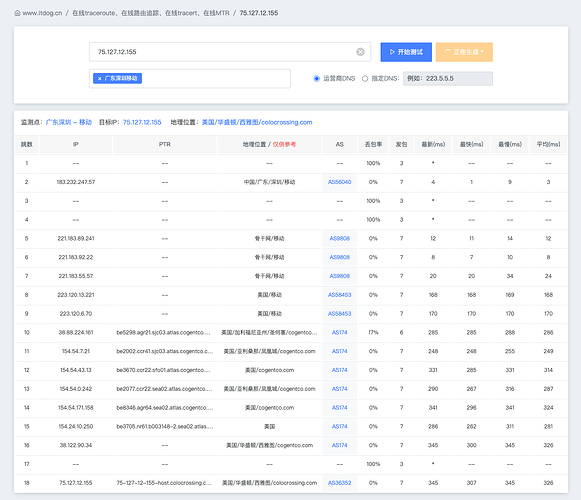The image size is (581, 500).
Task: Click the 美国/加利福尼亚州/圣何塞/cogentco location cell
Action: click(269, 332)
